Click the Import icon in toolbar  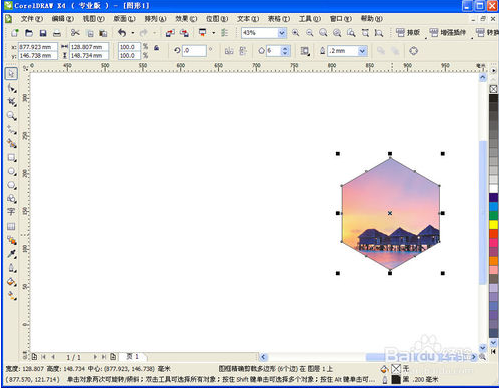pos(170,33)
